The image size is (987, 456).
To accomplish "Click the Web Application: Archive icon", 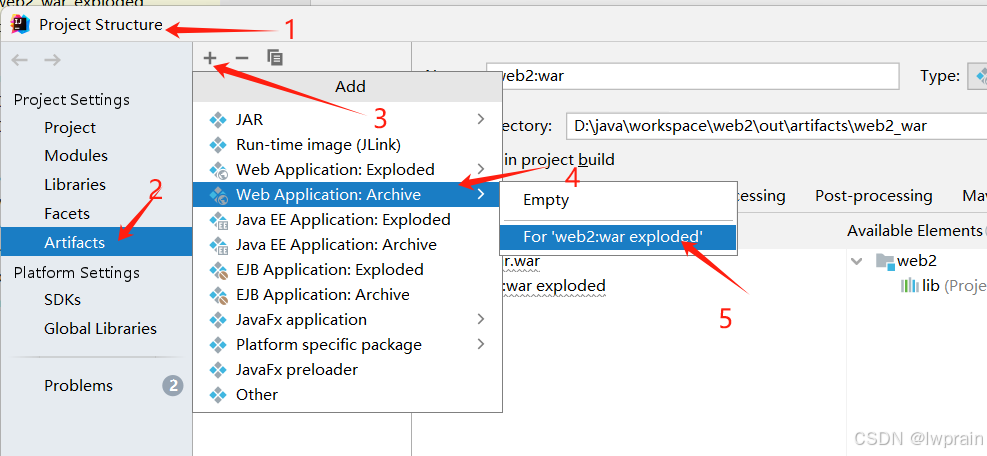I will tap(218, 195).
